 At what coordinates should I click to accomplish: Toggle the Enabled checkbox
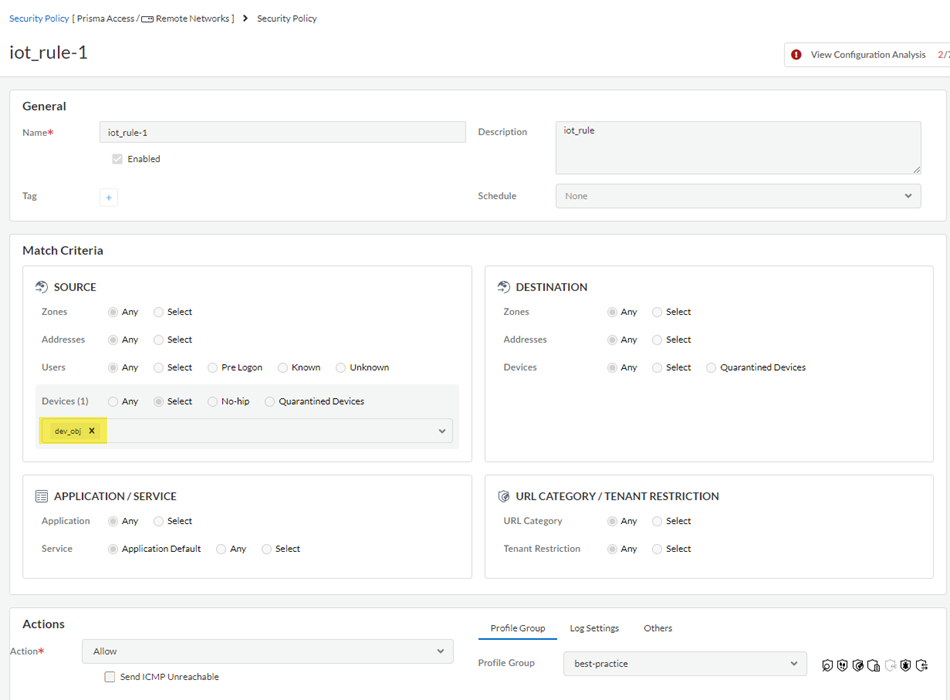(118, 159)
